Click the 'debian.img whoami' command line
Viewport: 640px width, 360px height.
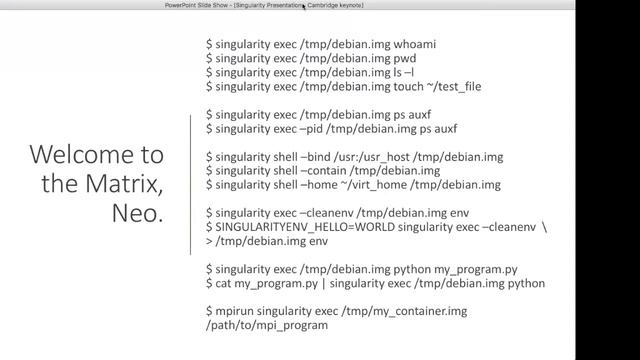(321, 44)
